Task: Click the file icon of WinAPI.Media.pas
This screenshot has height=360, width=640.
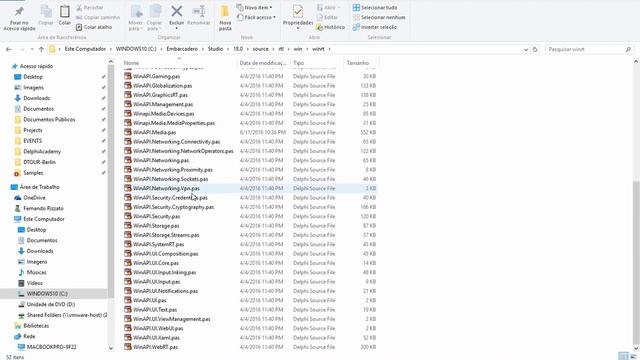Action: click(128, 132)
